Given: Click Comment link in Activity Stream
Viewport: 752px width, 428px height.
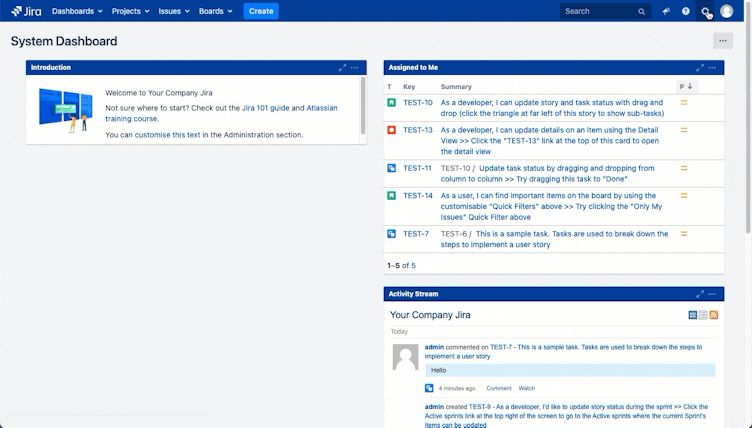Looking at the screenshot, I should click(x=499, y=388).
